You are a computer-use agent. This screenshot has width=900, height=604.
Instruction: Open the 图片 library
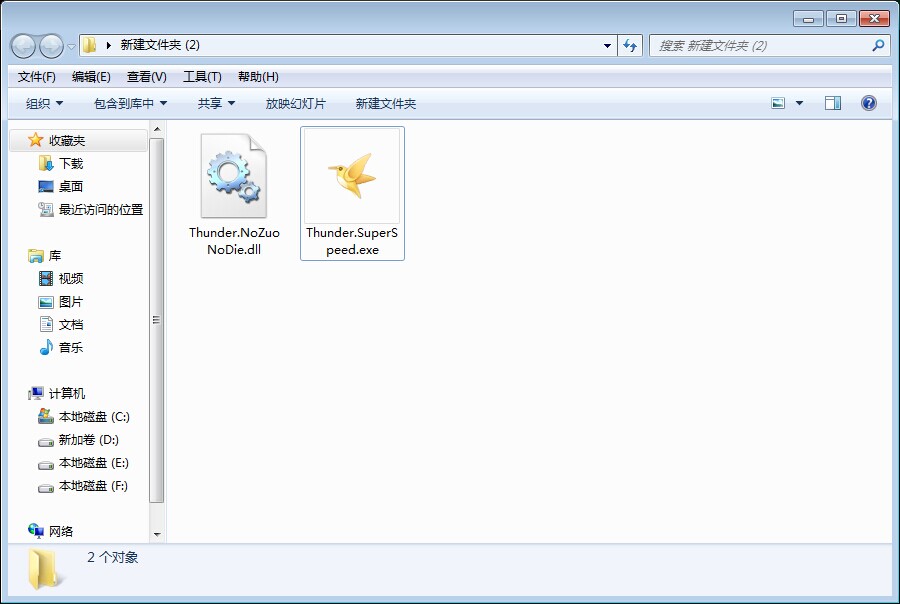71,301
